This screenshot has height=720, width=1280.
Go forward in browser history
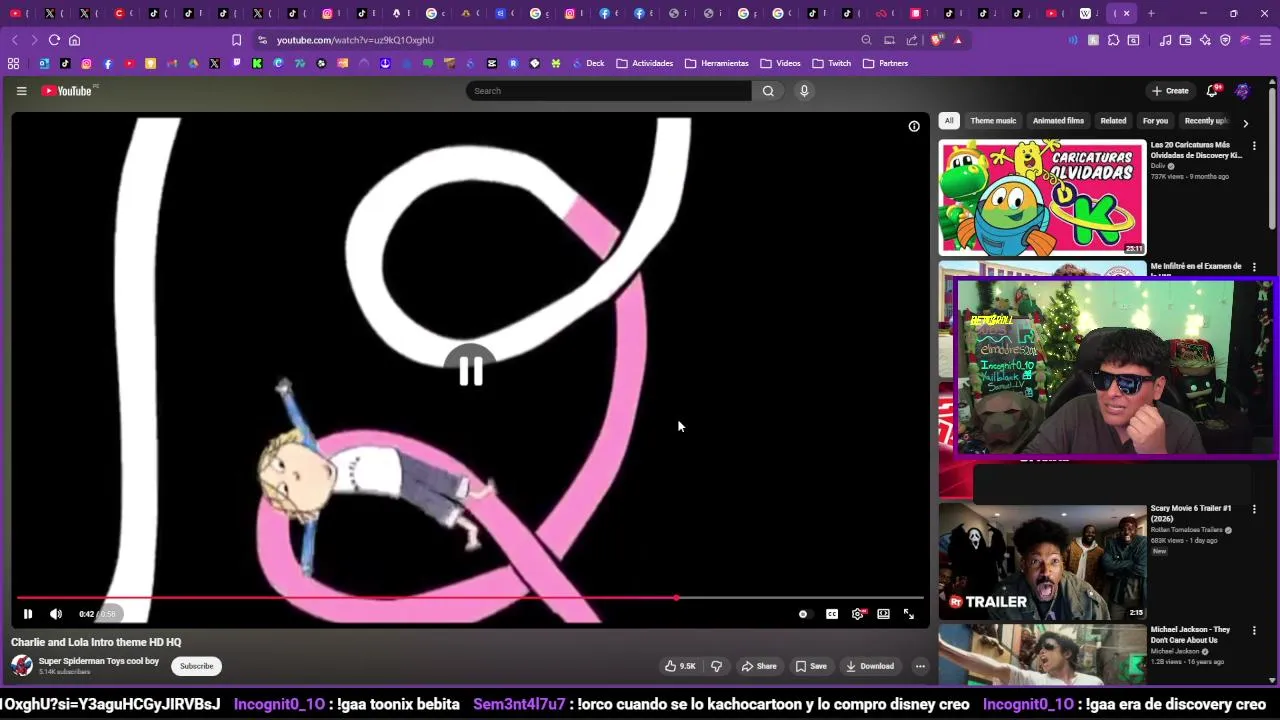tap(34, 40)
